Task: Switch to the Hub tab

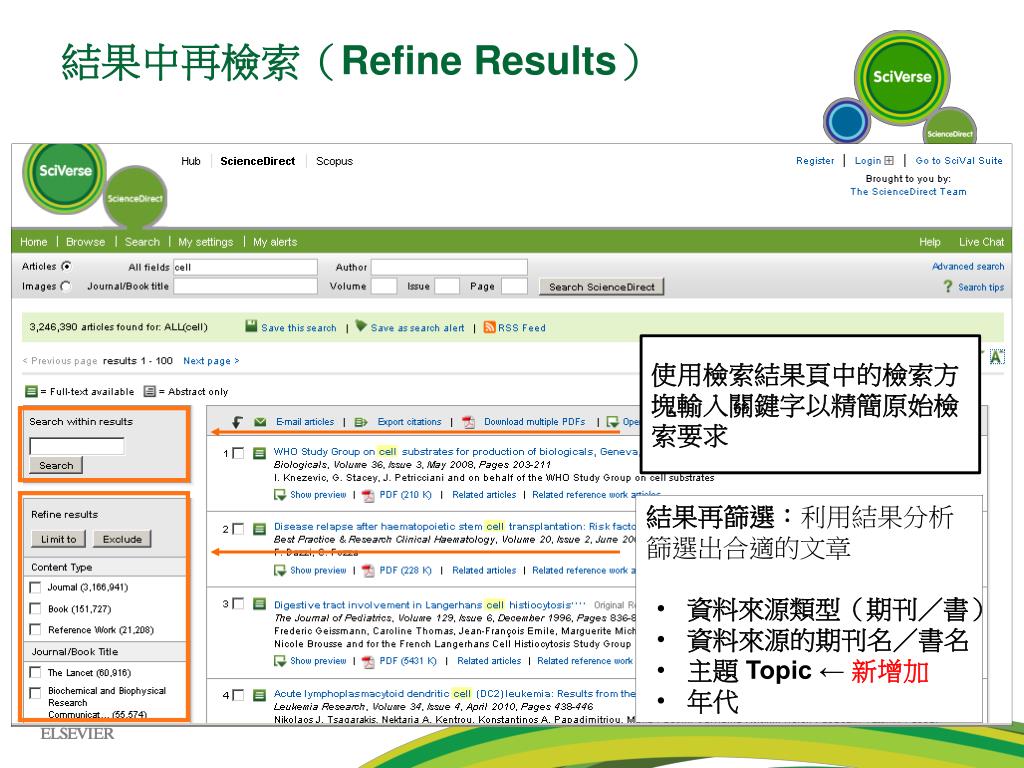Action: click(x=191, y=161)
